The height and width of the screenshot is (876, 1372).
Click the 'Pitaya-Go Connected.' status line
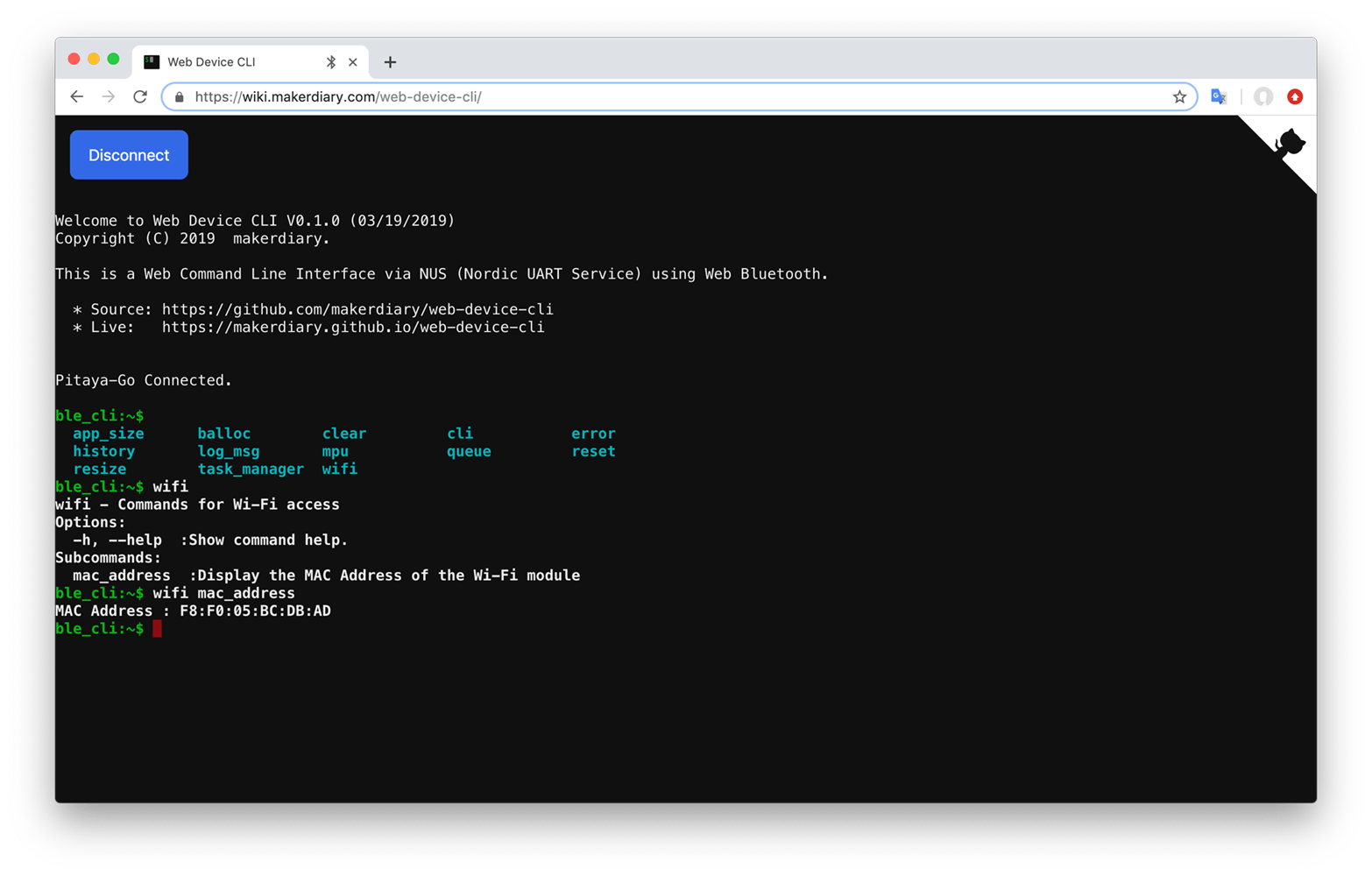click(x=144, y=380)
